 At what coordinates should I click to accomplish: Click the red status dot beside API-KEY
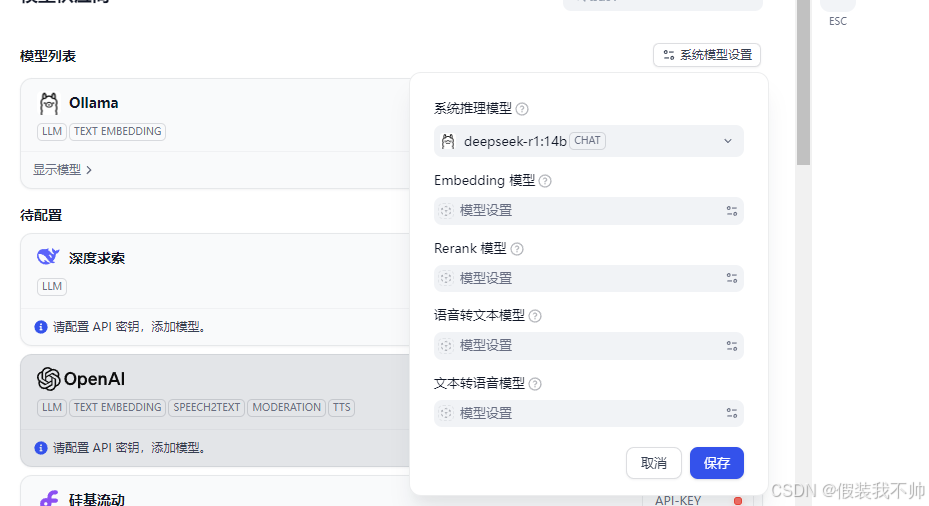click(x=738, y=501)
